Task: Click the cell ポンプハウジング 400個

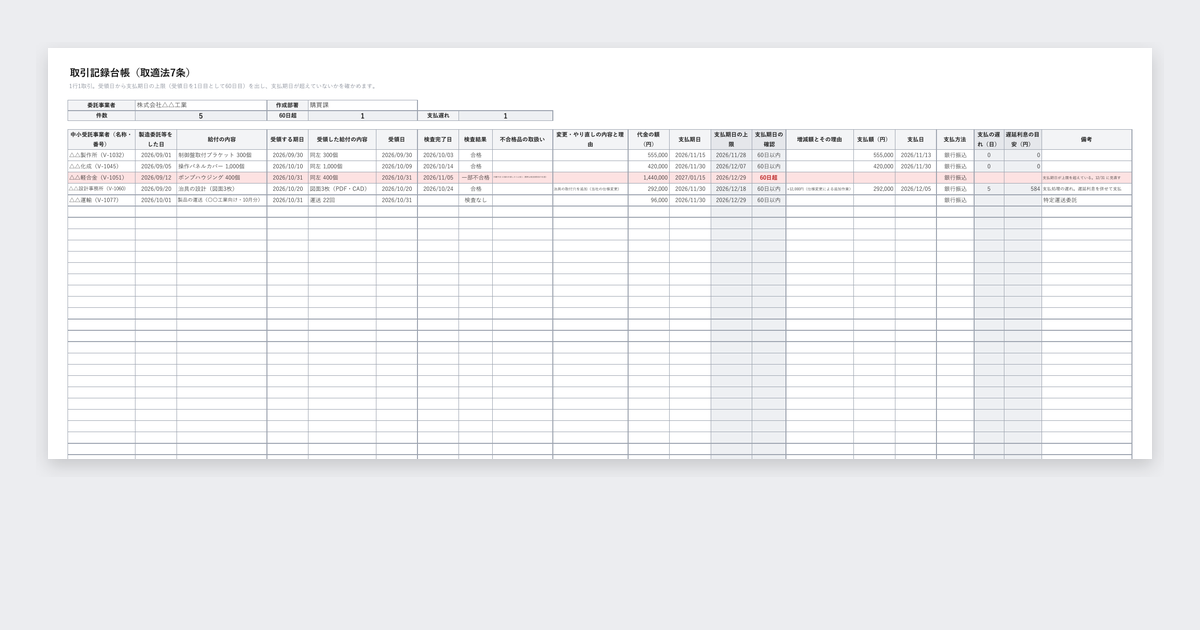Action: pyautogui.click(x=222, y=178)
